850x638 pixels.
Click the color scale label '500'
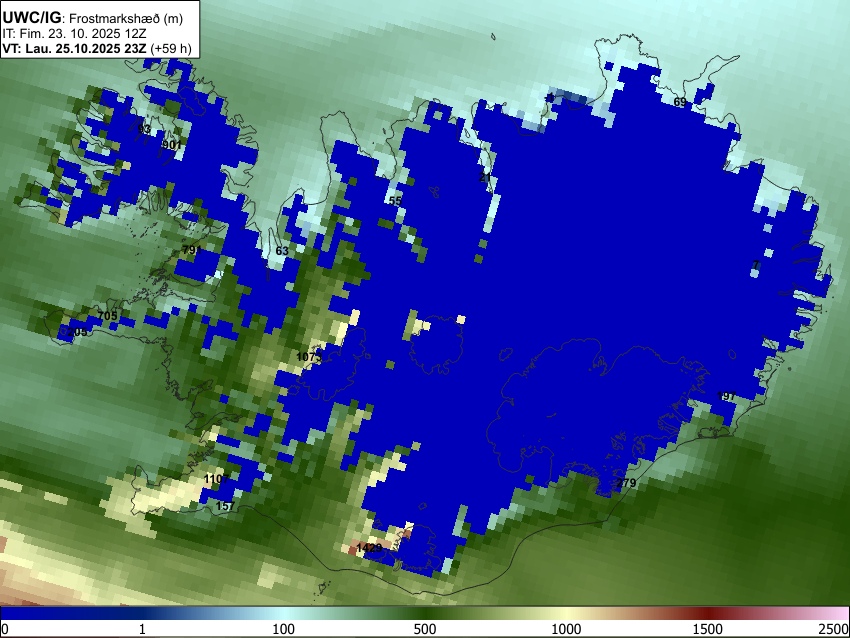[x=424, y=629]
